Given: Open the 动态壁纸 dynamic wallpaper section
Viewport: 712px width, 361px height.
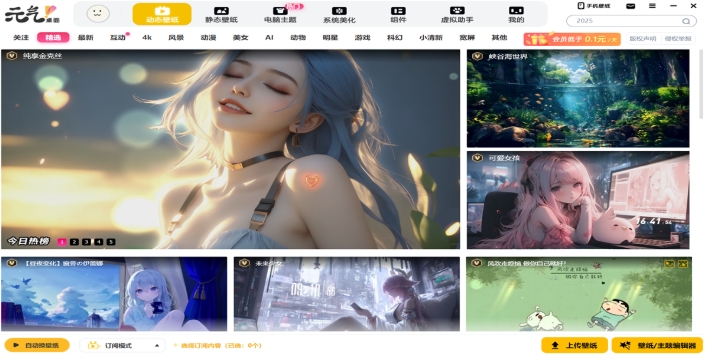Looking at the screenshot, I should pyautogui.click(x=162, y=14).
